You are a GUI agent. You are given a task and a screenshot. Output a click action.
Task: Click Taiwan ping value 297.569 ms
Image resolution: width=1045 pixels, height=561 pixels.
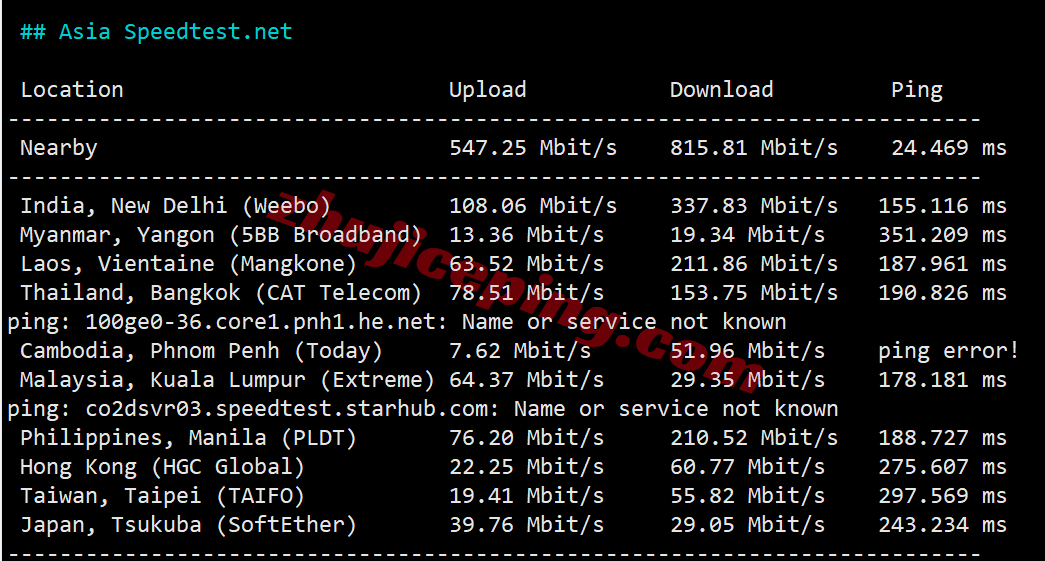pos(942,496)
